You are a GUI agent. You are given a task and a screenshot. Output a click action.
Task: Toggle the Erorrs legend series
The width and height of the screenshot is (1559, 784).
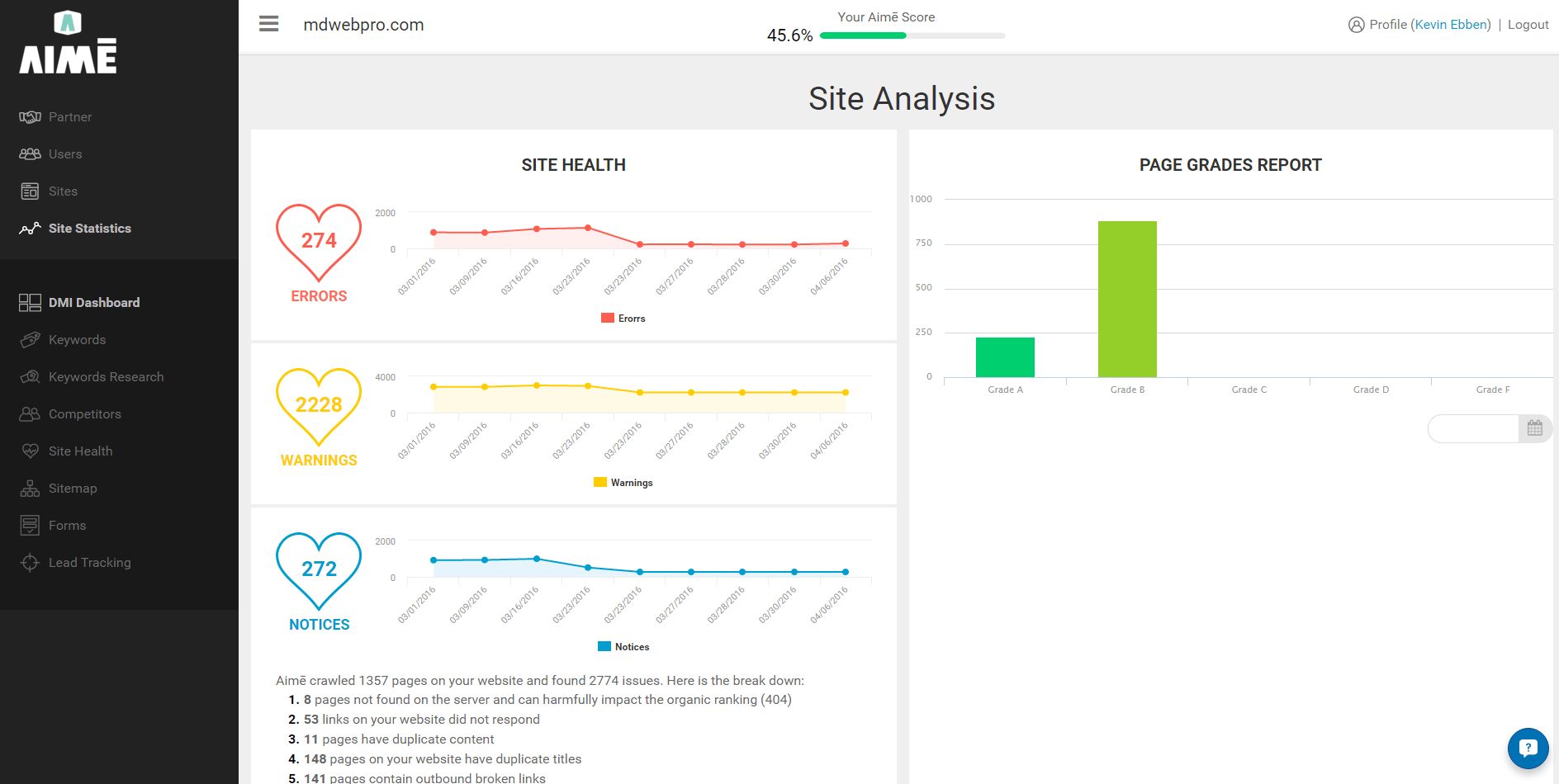coord(623,319)
